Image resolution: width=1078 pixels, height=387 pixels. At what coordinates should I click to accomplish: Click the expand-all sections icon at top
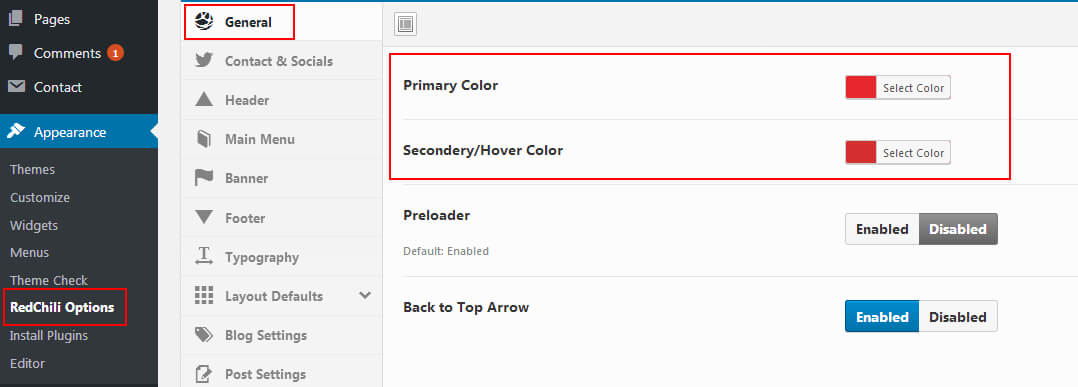click(405, 24)
